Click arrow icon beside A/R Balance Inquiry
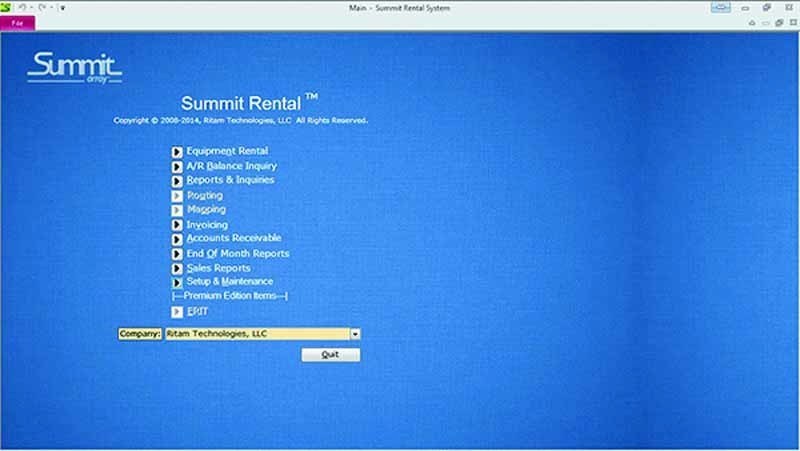This screenshot has height=451, width=800. [177, 167]
